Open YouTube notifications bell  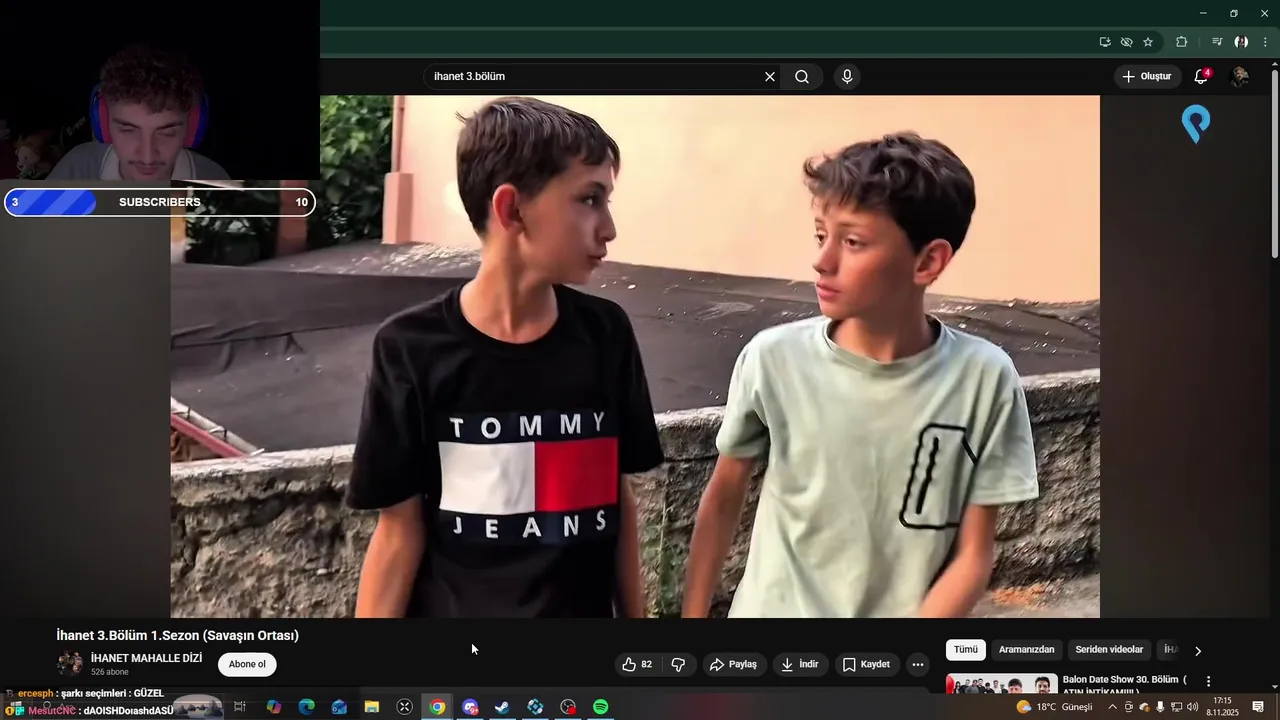click(1202, 76)
